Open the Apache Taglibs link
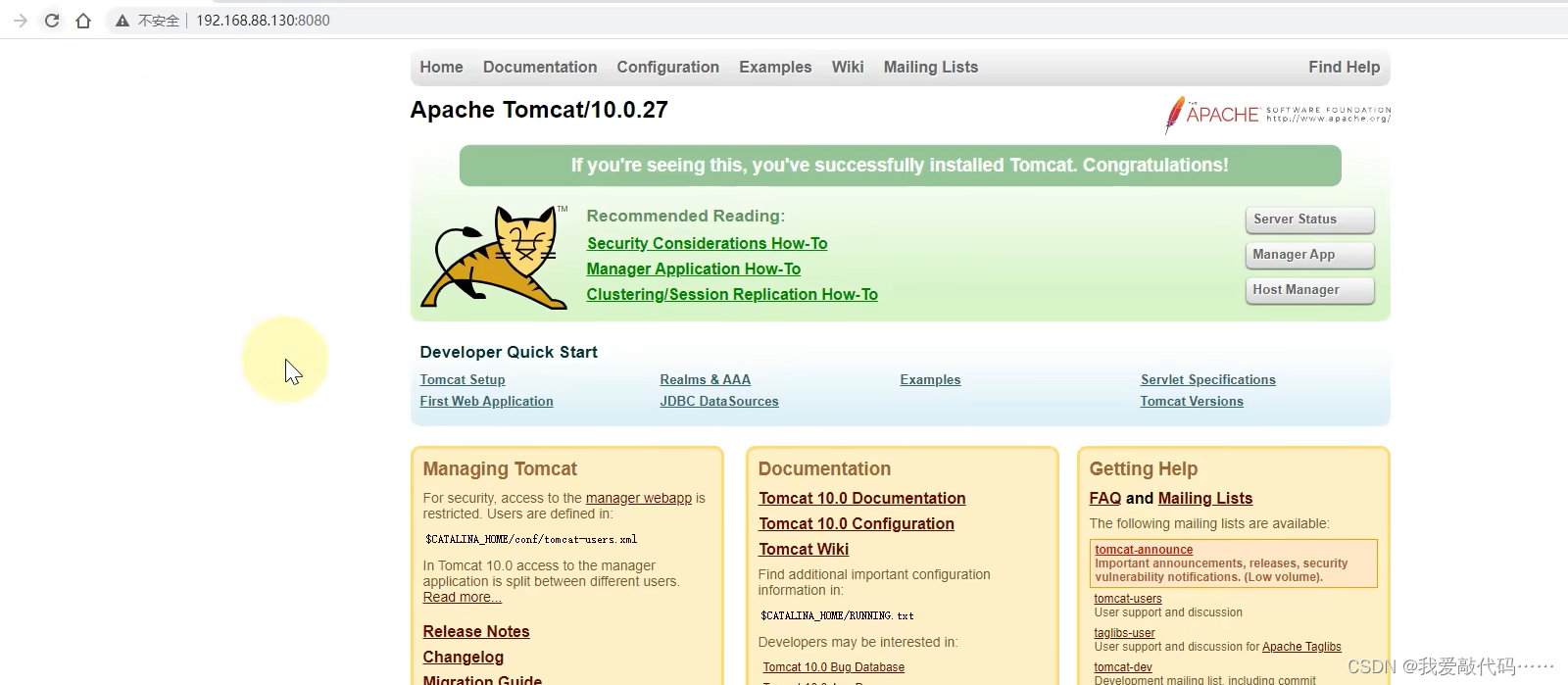The width and height of the screenshot is (1568, 685). point(1301,647)
